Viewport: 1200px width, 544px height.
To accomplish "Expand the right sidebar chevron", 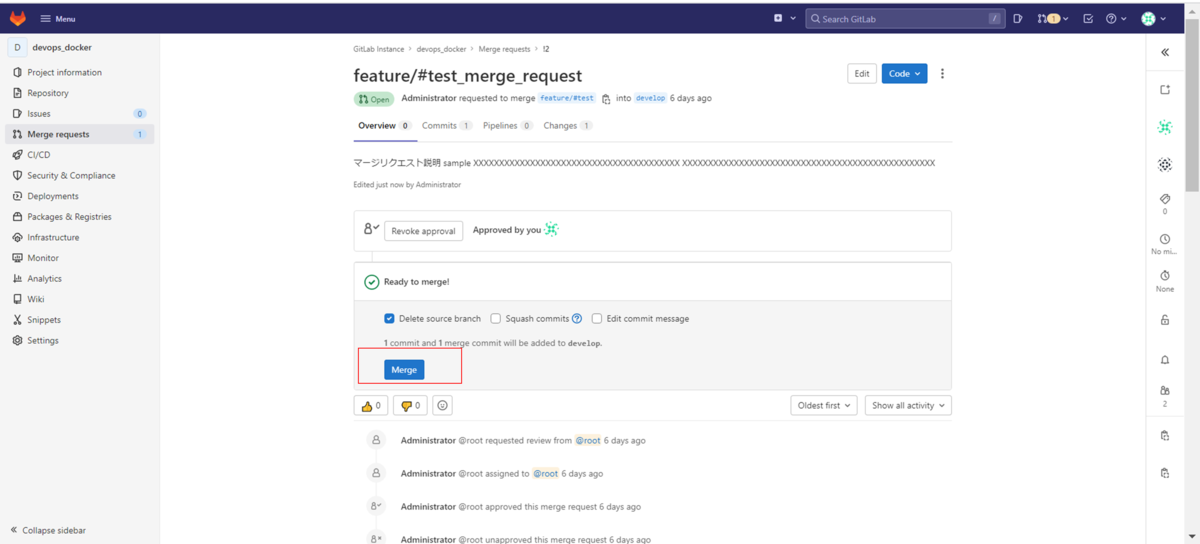I will [1165, 52].
